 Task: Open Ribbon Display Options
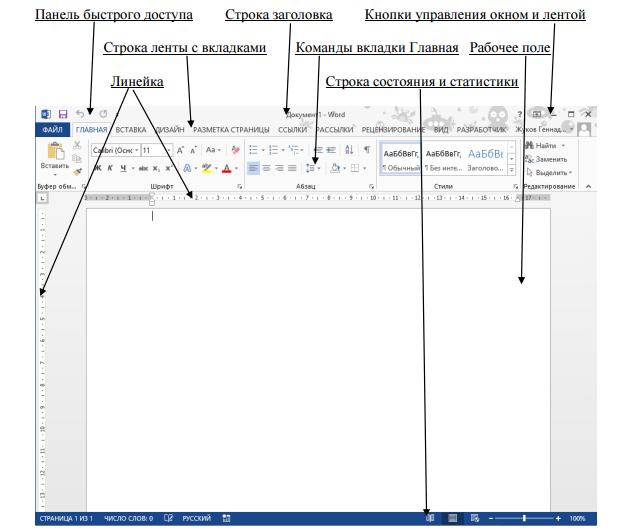[x=537, y=114]
